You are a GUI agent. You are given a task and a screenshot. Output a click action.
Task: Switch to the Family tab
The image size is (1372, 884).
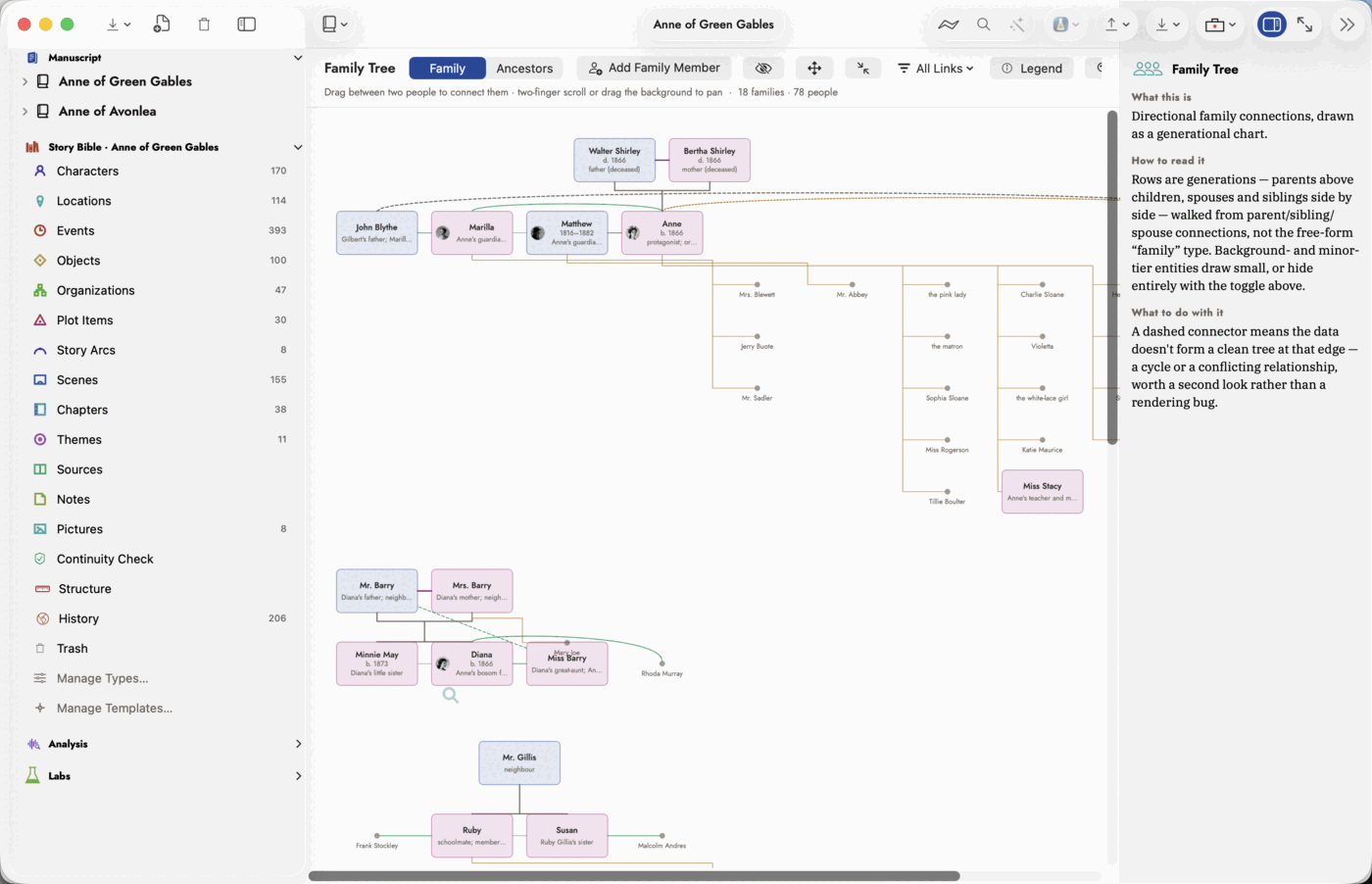447,68
